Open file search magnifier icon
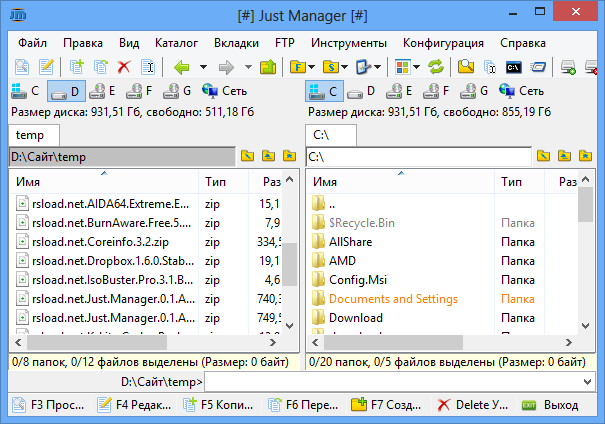Viewport: 605px width, 424px height. pos(466,67)
